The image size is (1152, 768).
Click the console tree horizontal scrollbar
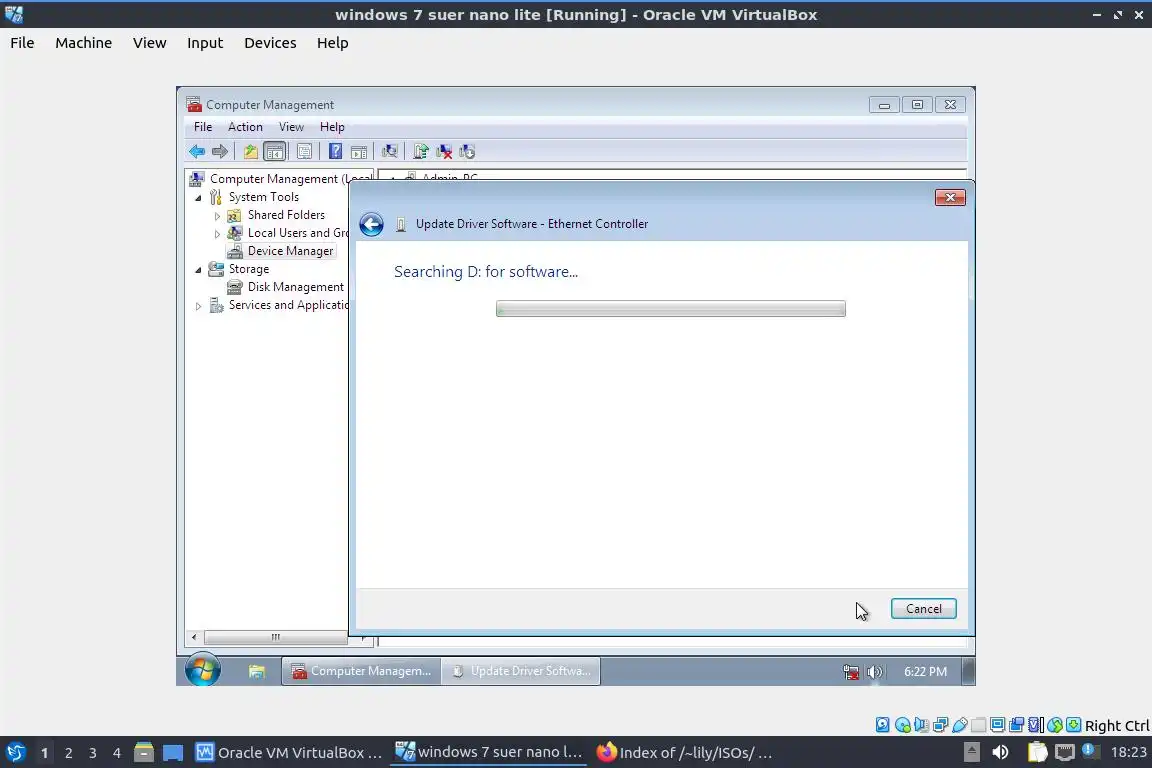pyautogui.click(x=276, y=637)
